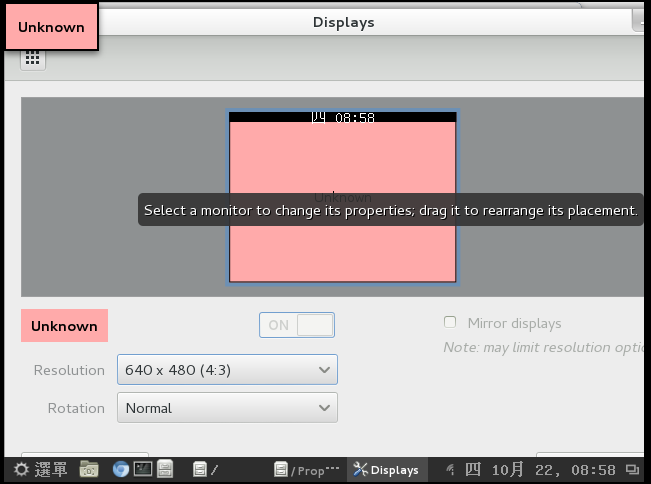Open the taskbar menu gear icon
Image resolution: width=651 pixels, height=484 pixels.
[21, 470]
